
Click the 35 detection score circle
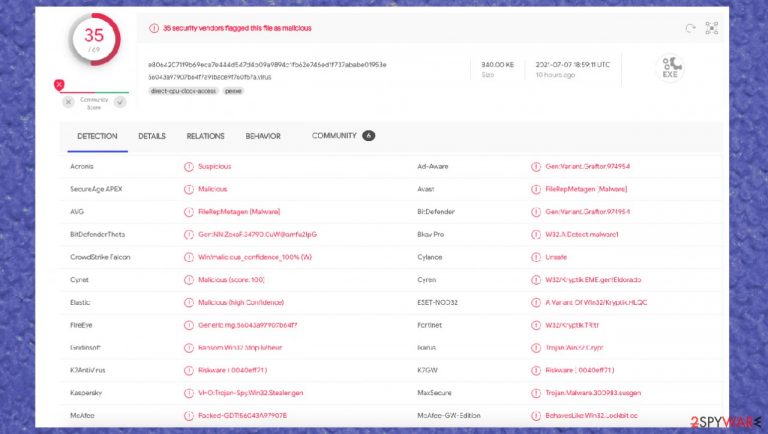coord(94,39)
